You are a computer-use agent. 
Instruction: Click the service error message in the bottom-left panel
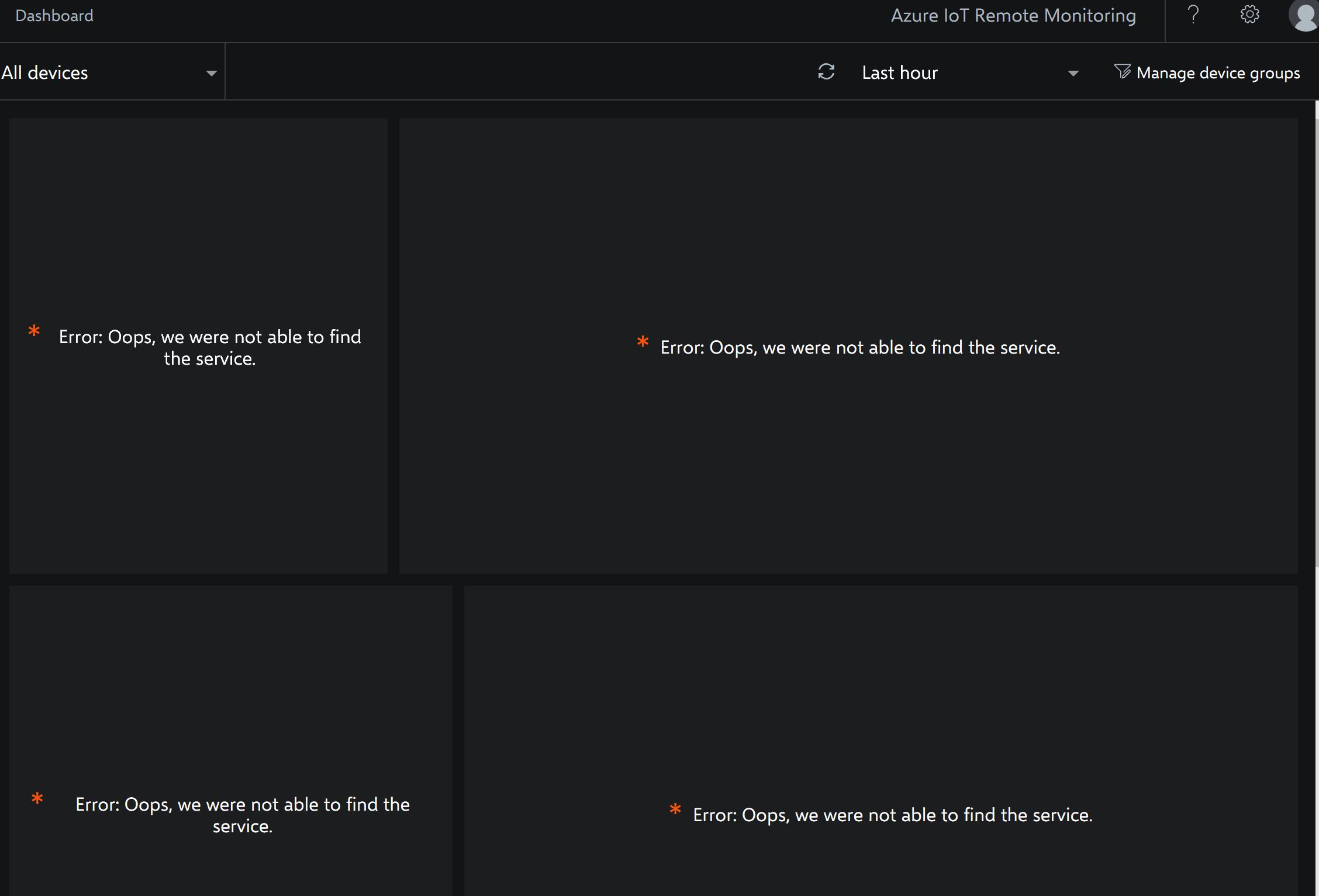coord(242,815)
